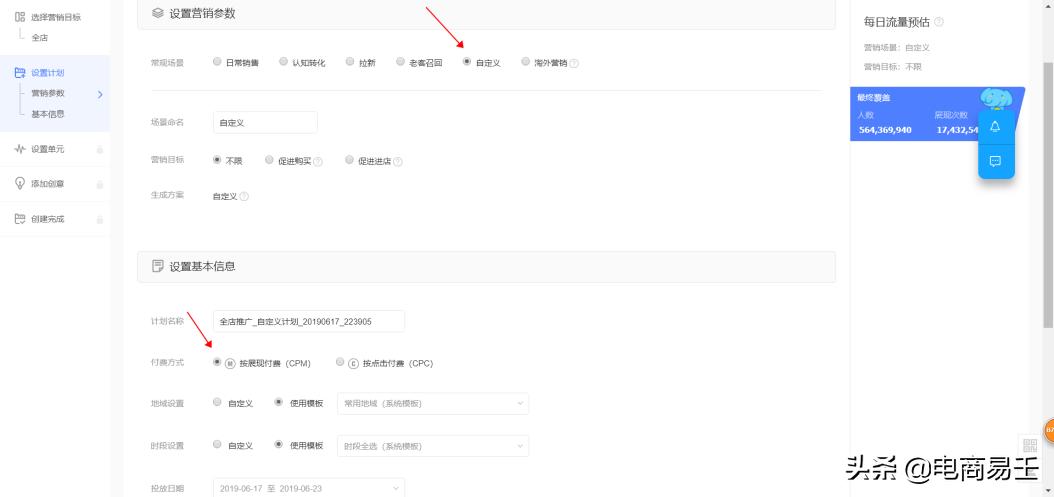Click the blue elephant mascot assistant
1054x497 pixels.
(x=996, y=100)
